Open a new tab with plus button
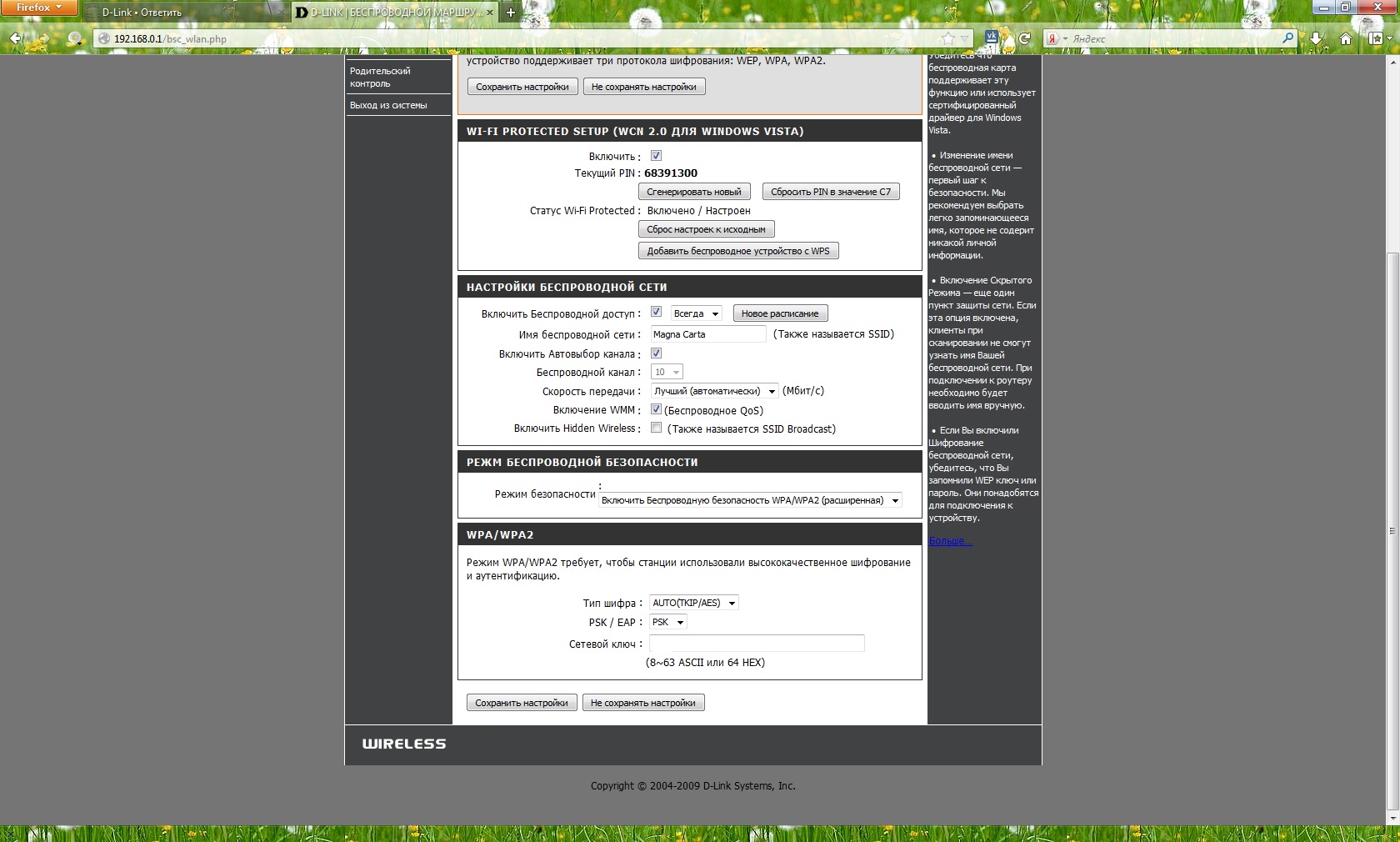 click(511, 13)
